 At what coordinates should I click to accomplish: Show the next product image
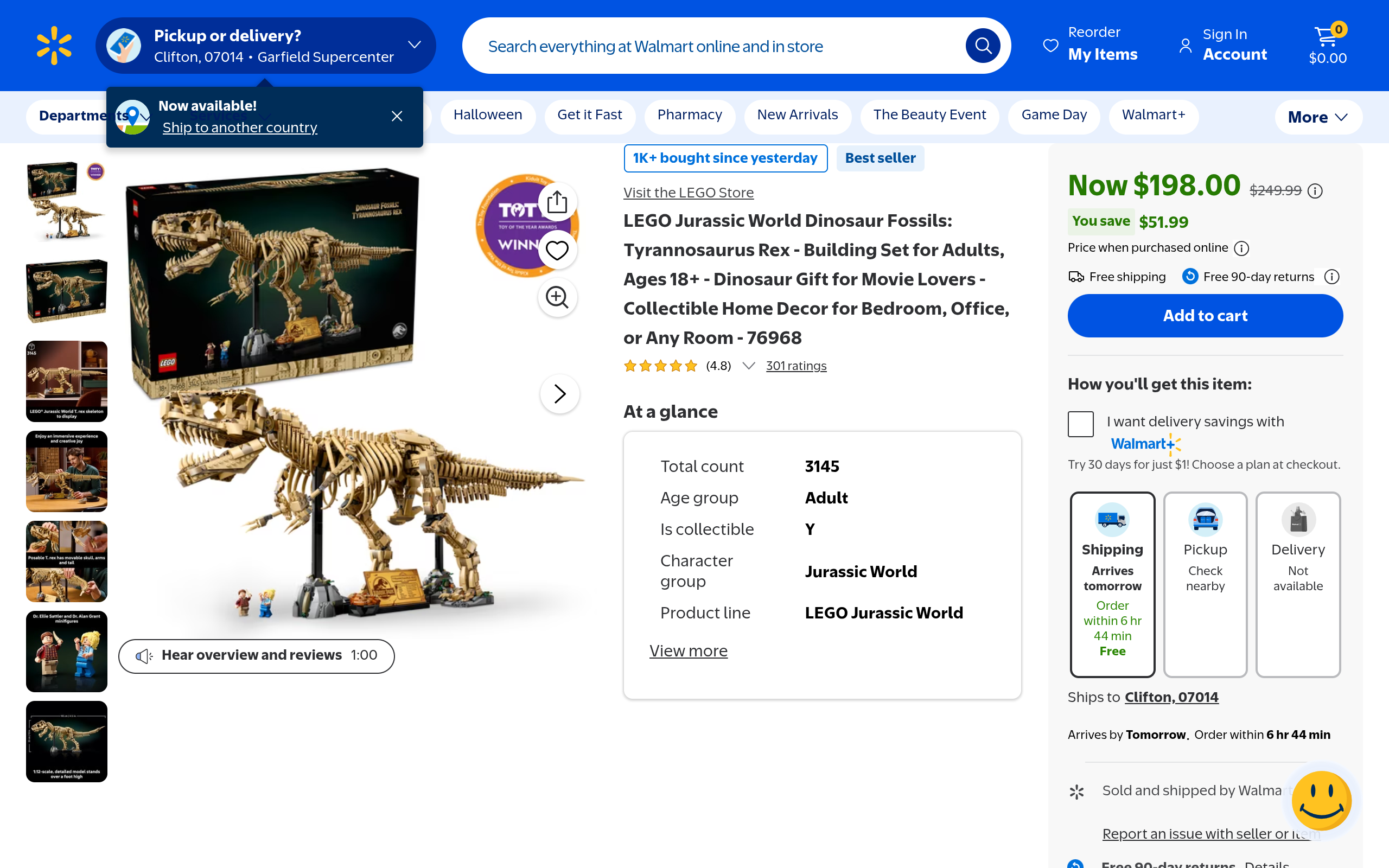[x=559, y=394]
